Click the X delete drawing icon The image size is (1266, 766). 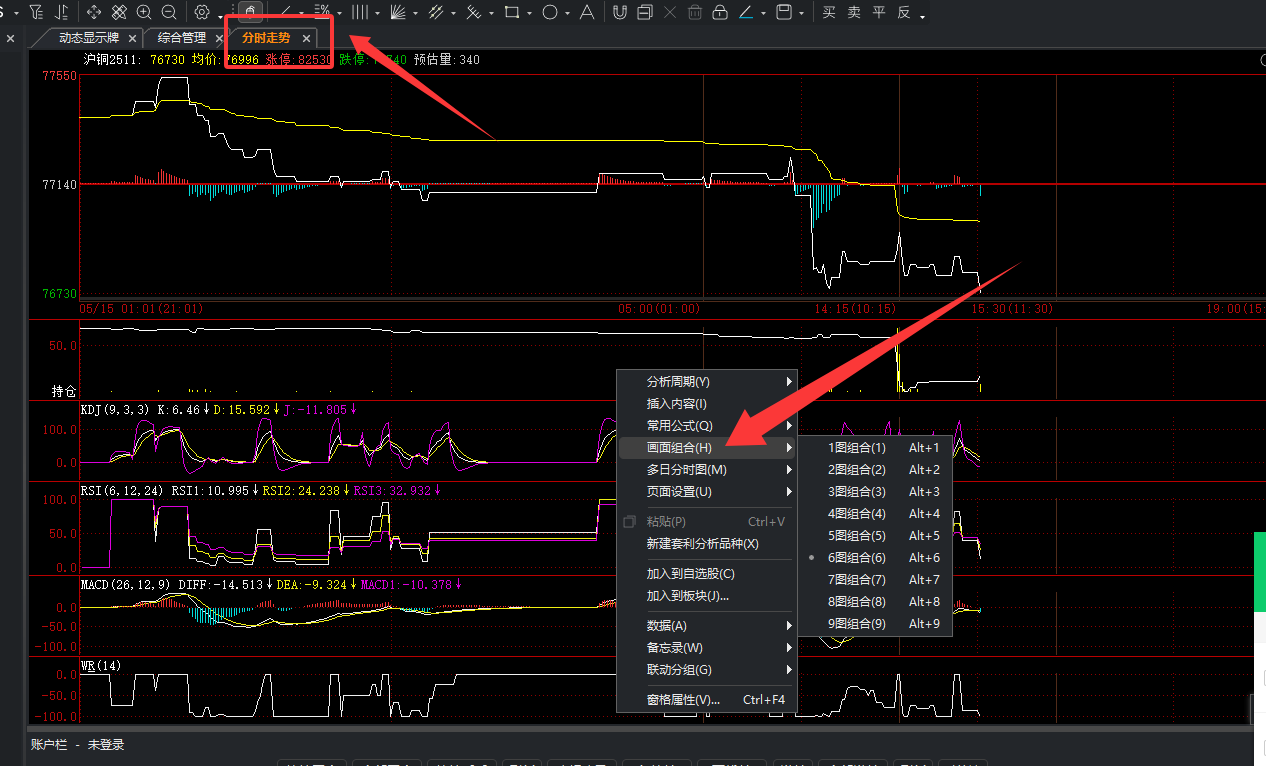[670, 12]
